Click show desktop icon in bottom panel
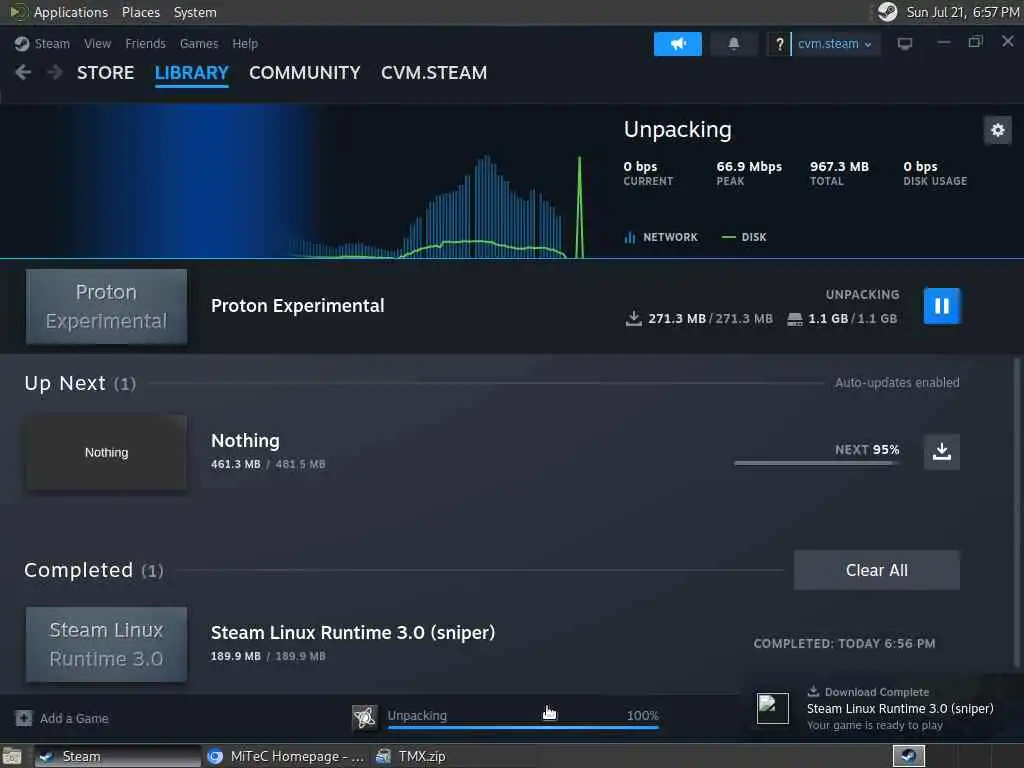 click(x=12, y=757)
